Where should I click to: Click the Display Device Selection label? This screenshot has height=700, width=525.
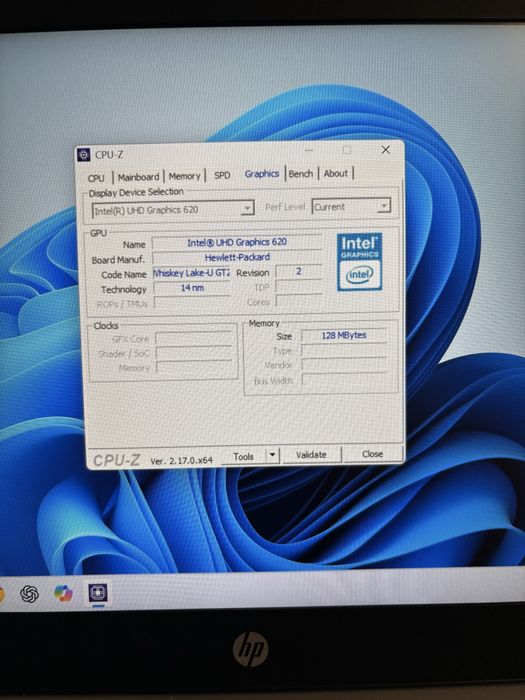136,192
